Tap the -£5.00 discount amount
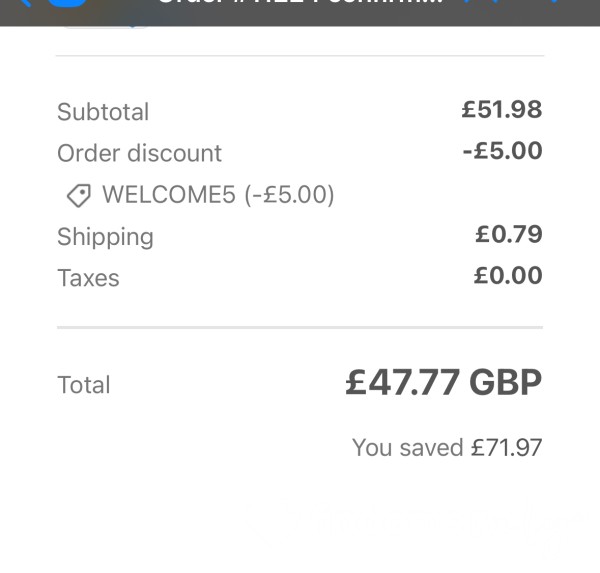This screenshot has width=600, height=573. pyautogui.click(x=502, y=150)
